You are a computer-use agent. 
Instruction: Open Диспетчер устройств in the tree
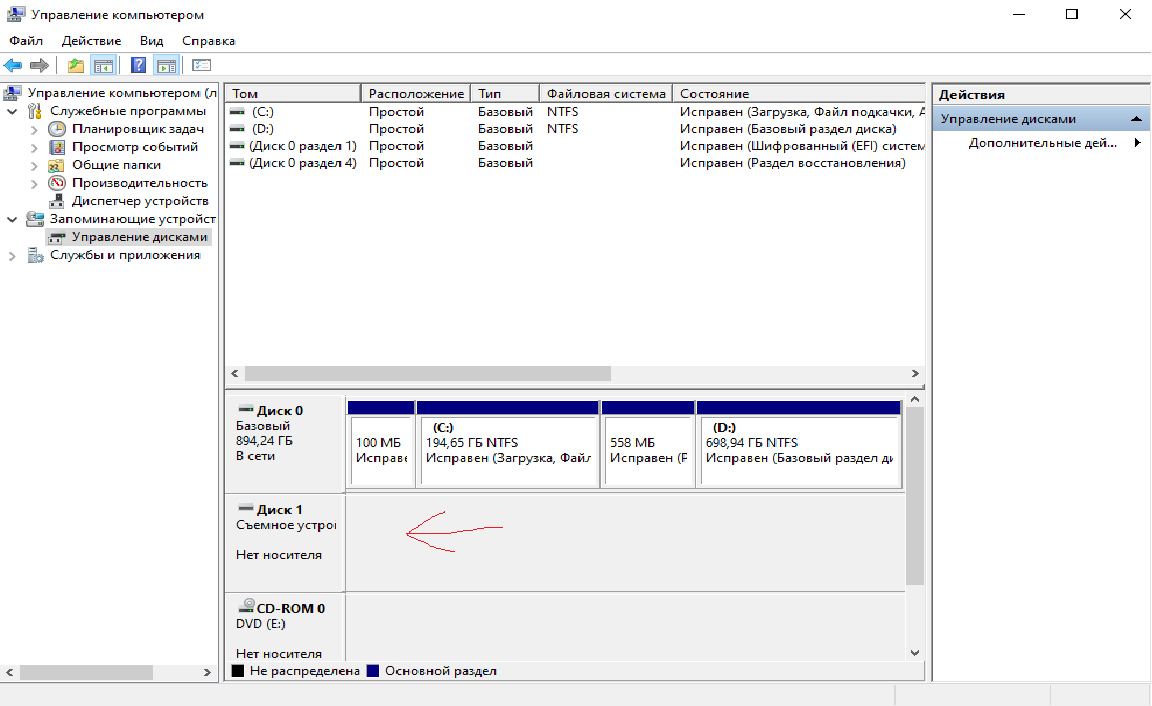(x=139, y=201)
